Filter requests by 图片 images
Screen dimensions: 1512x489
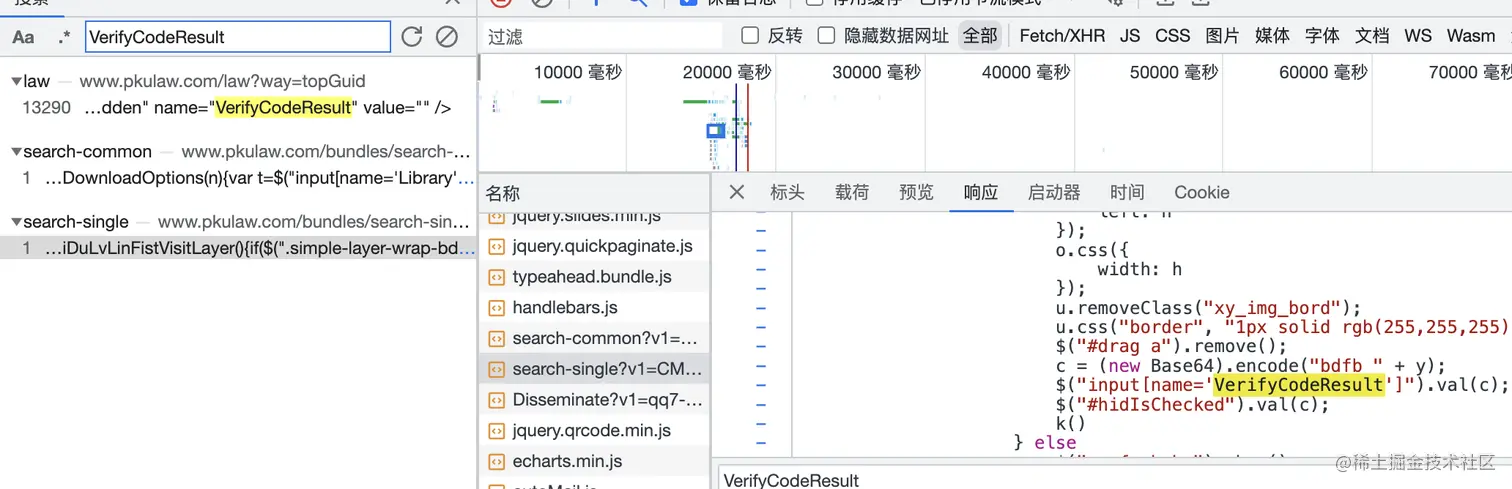tap(1222, 36)
